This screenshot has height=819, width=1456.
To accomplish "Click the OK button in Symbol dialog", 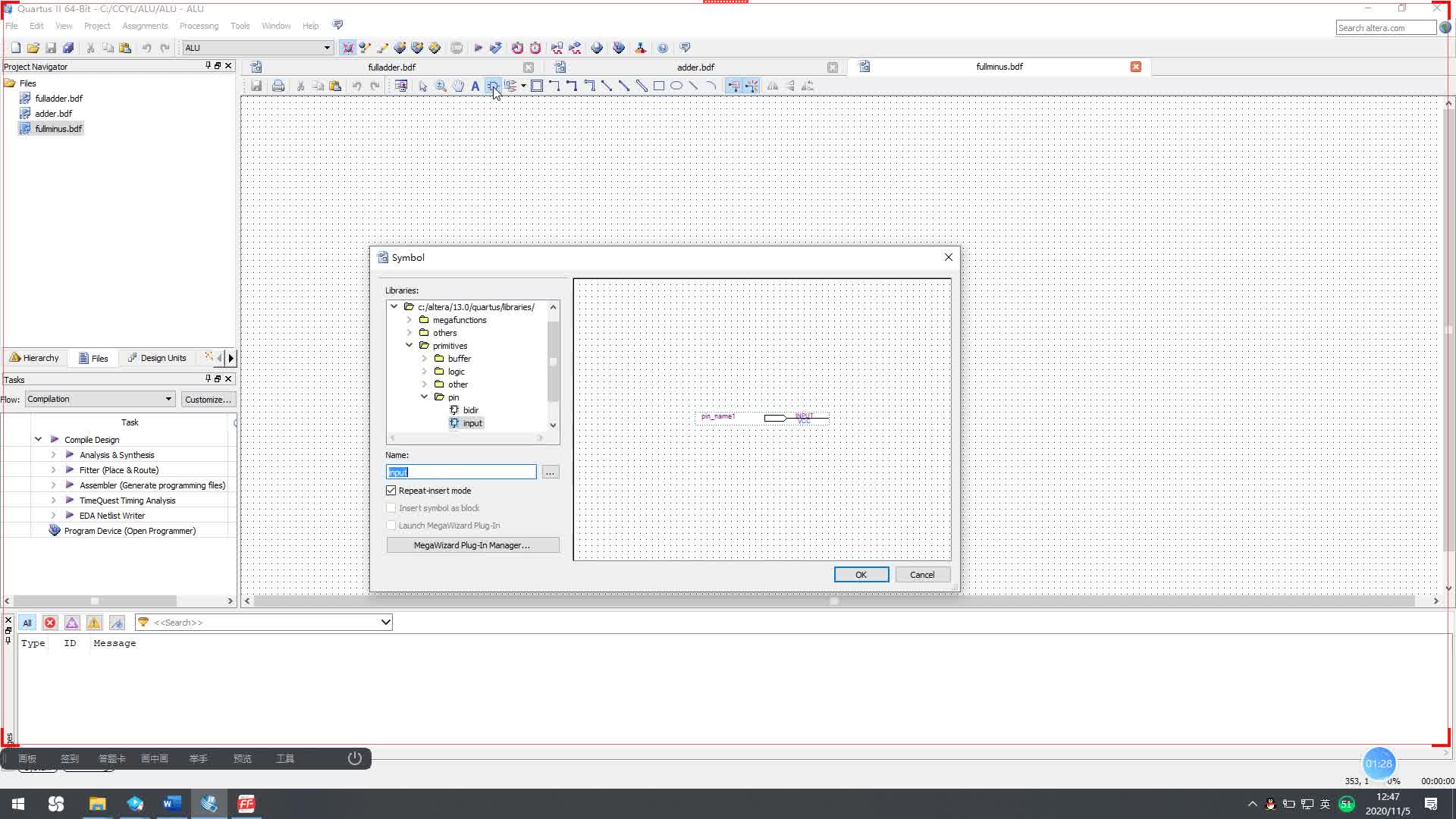I will coord(860,574).
